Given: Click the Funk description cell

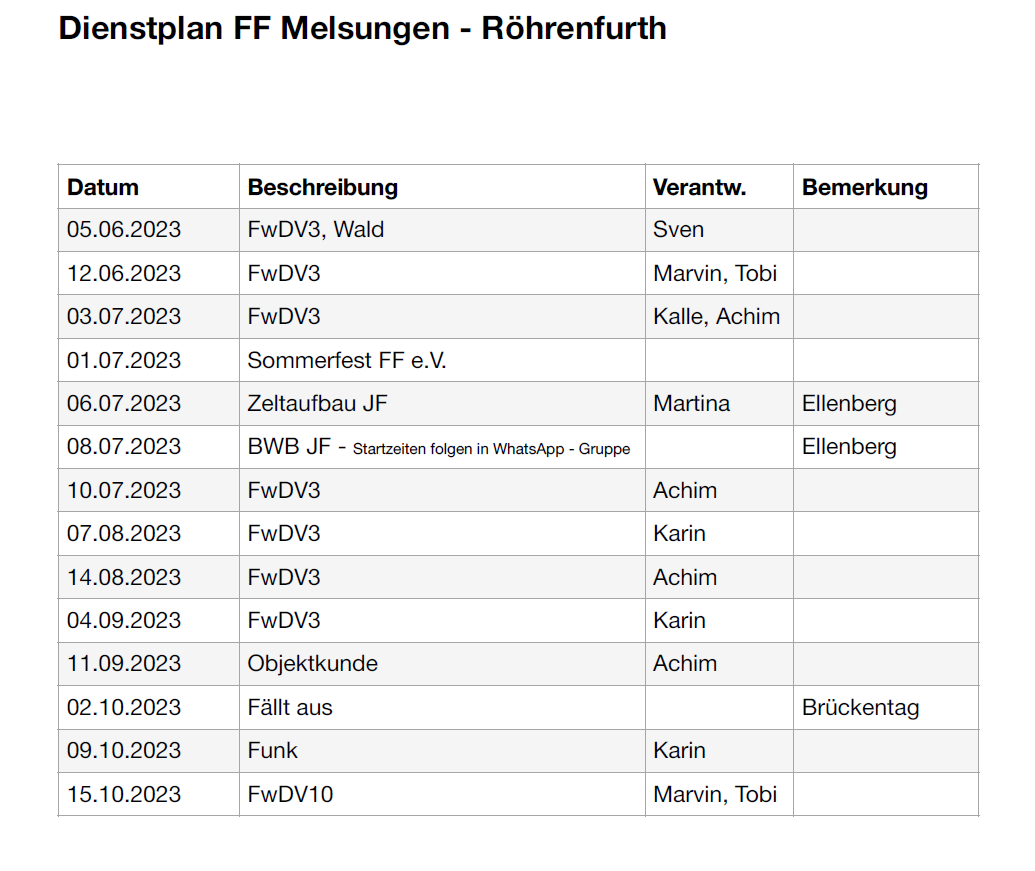Looking at the screenshot, I should [442, 751].
